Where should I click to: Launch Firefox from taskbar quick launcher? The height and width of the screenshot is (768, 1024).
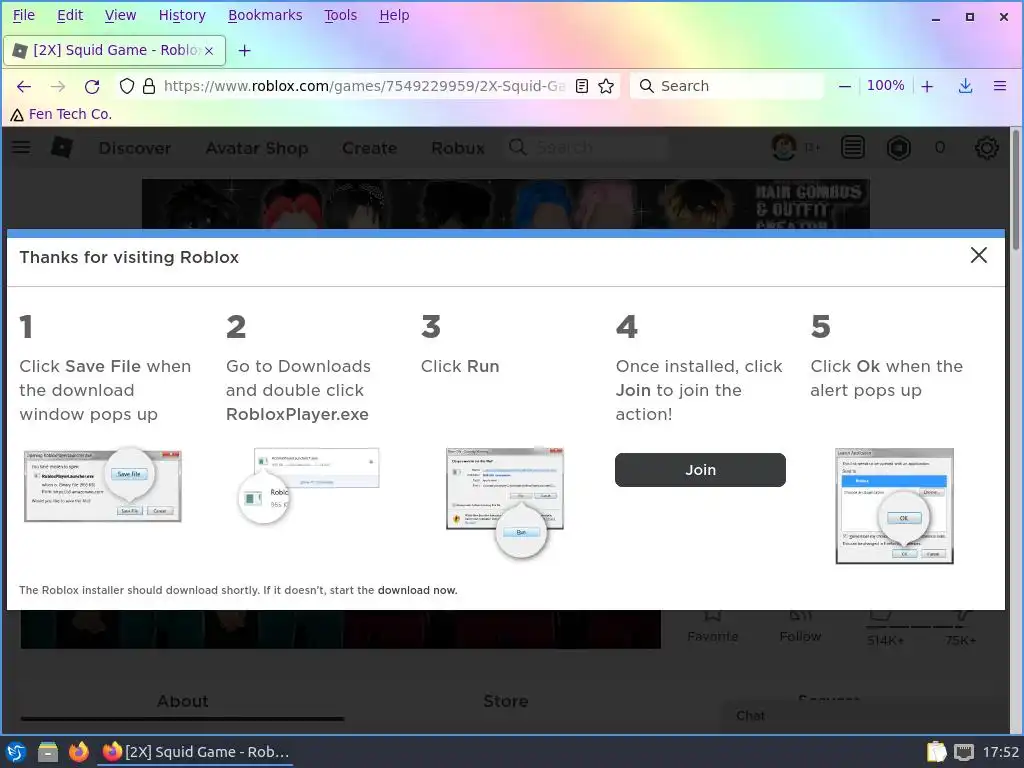click(79, 752)
